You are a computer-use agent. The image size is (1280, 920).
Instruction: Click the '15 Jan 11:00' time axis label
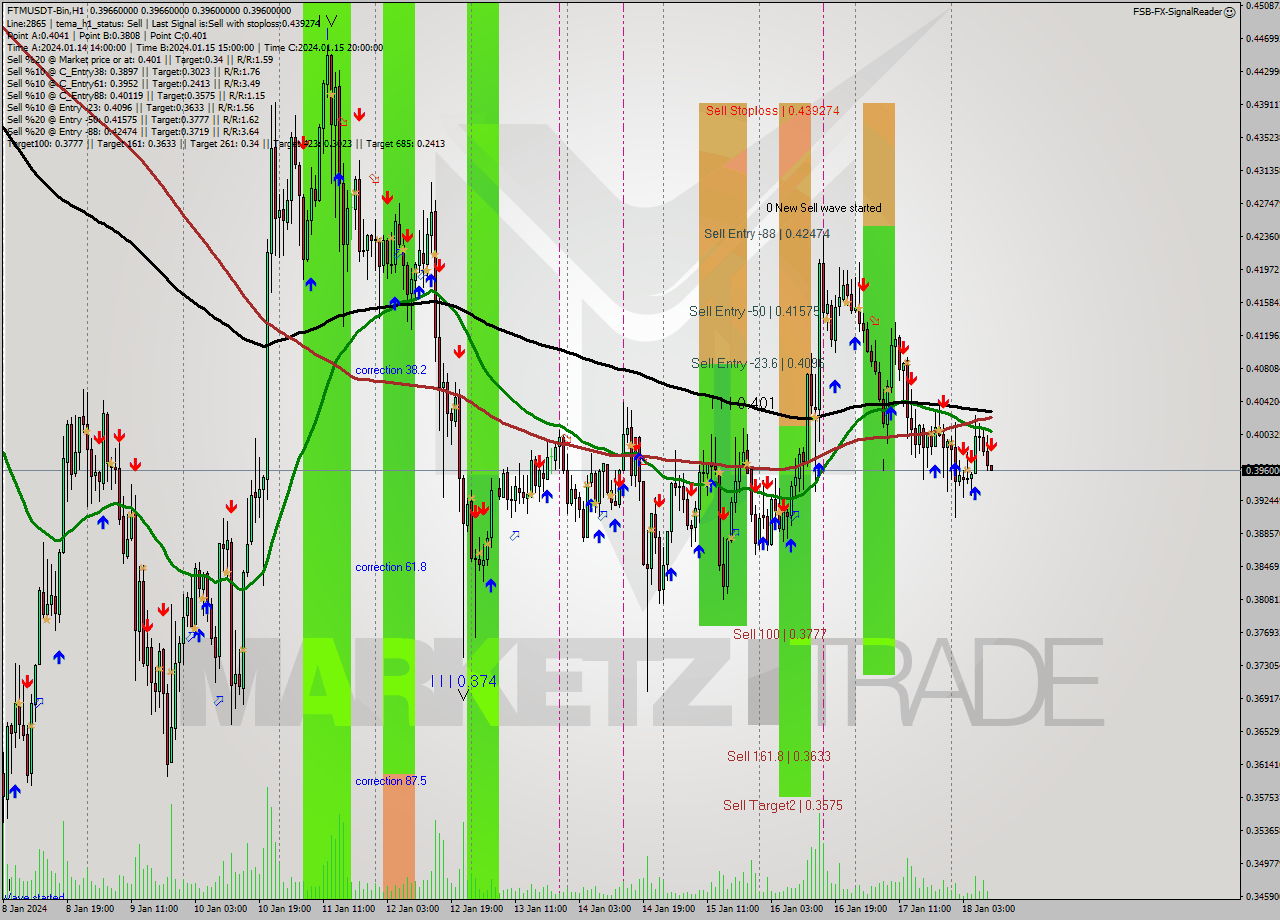point(733,910)
